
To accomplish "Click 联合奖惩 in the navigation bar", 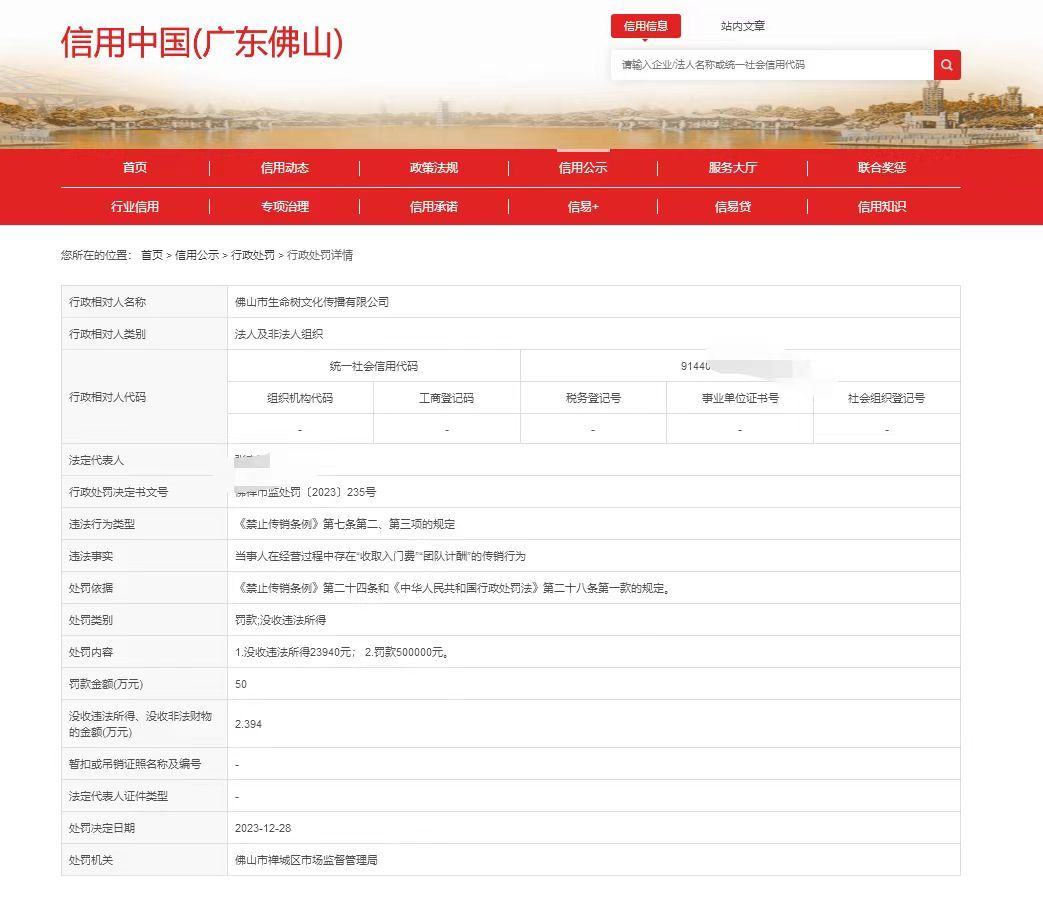I will click(881, 168).
